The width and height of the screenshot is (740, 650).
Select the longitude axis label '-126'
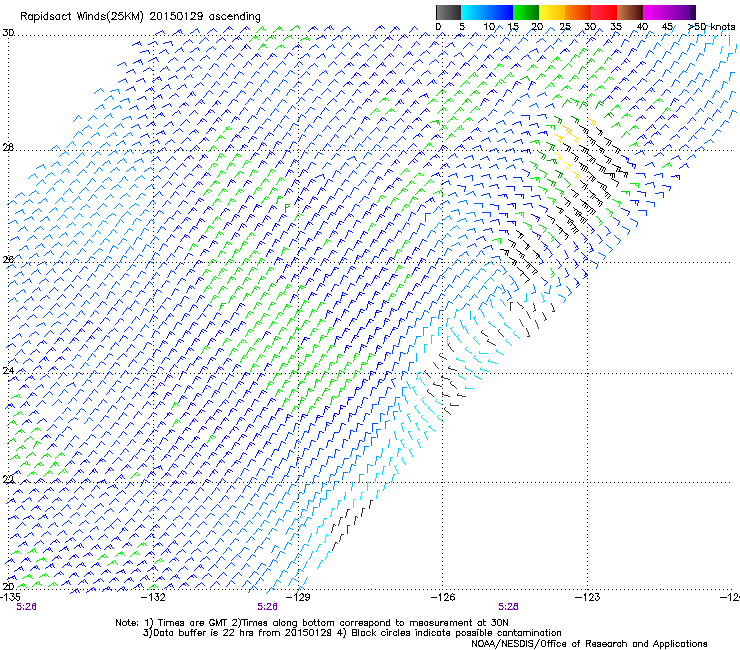pyautogui.click(x=443, y=598)
